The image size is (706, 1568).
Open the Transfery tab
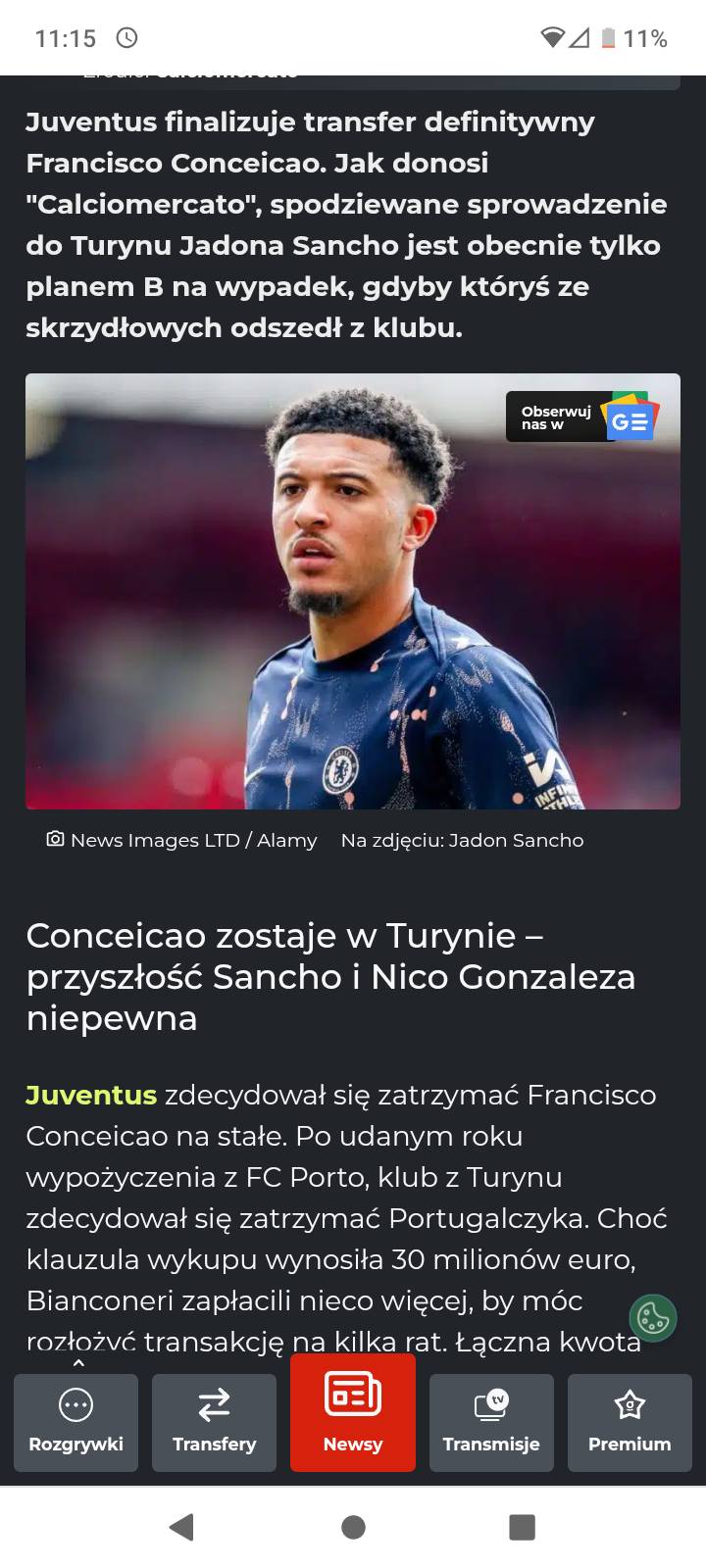(214, 1422)
